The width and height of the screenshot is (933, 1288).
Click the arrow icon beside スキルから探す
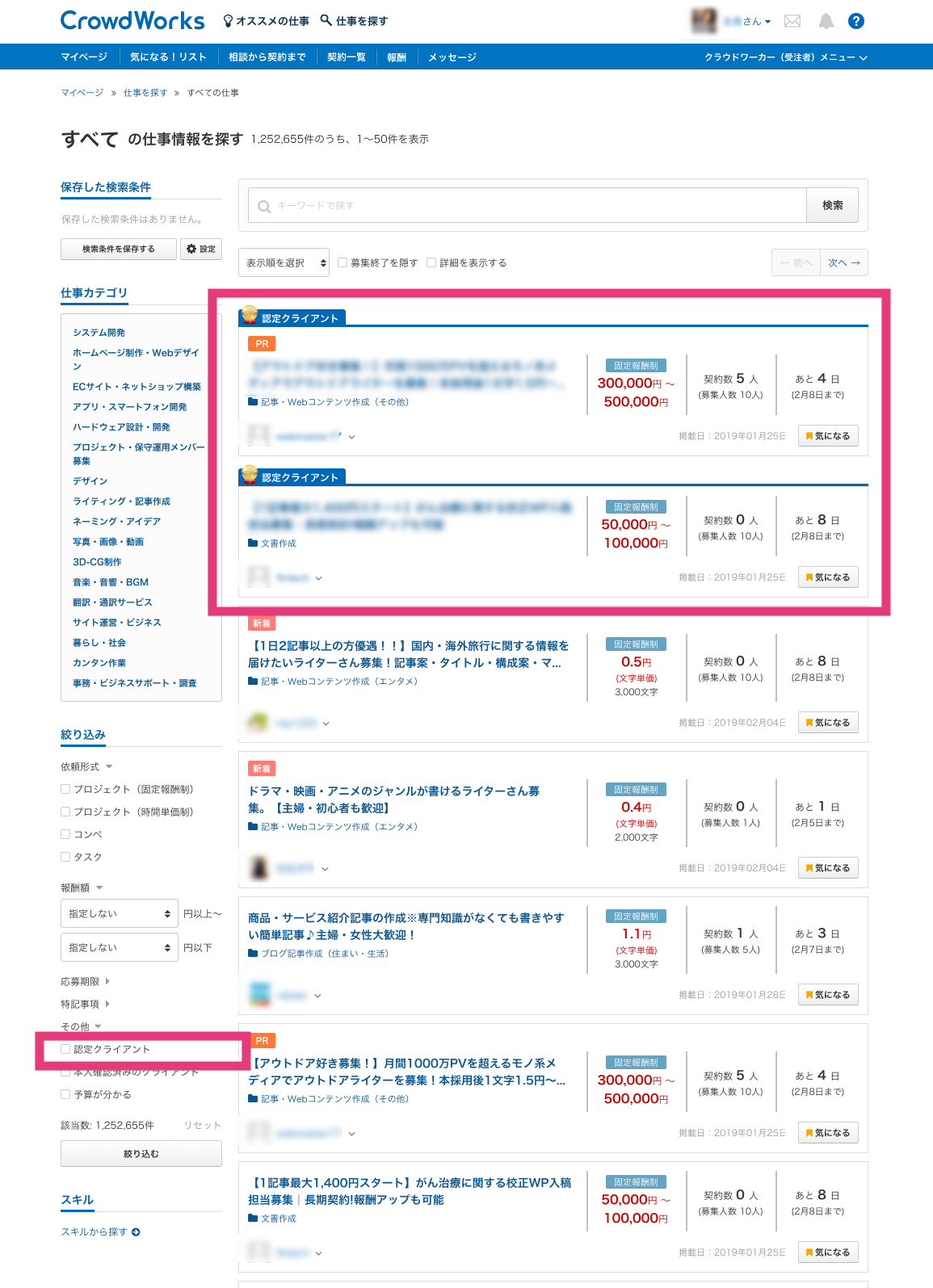136,1232
